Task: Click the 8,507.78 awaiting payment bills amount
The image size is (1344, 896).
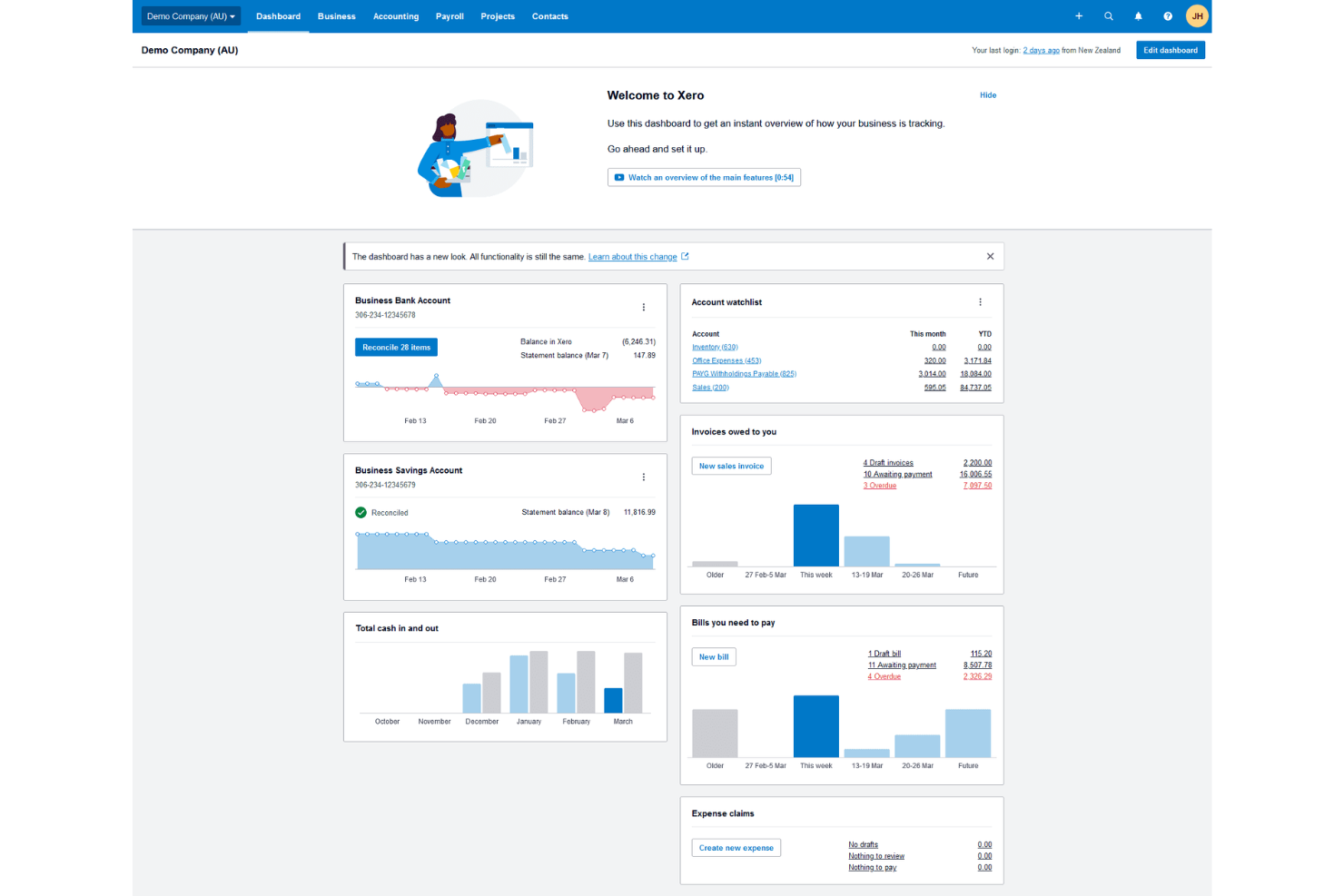Action: coord(977,665)
